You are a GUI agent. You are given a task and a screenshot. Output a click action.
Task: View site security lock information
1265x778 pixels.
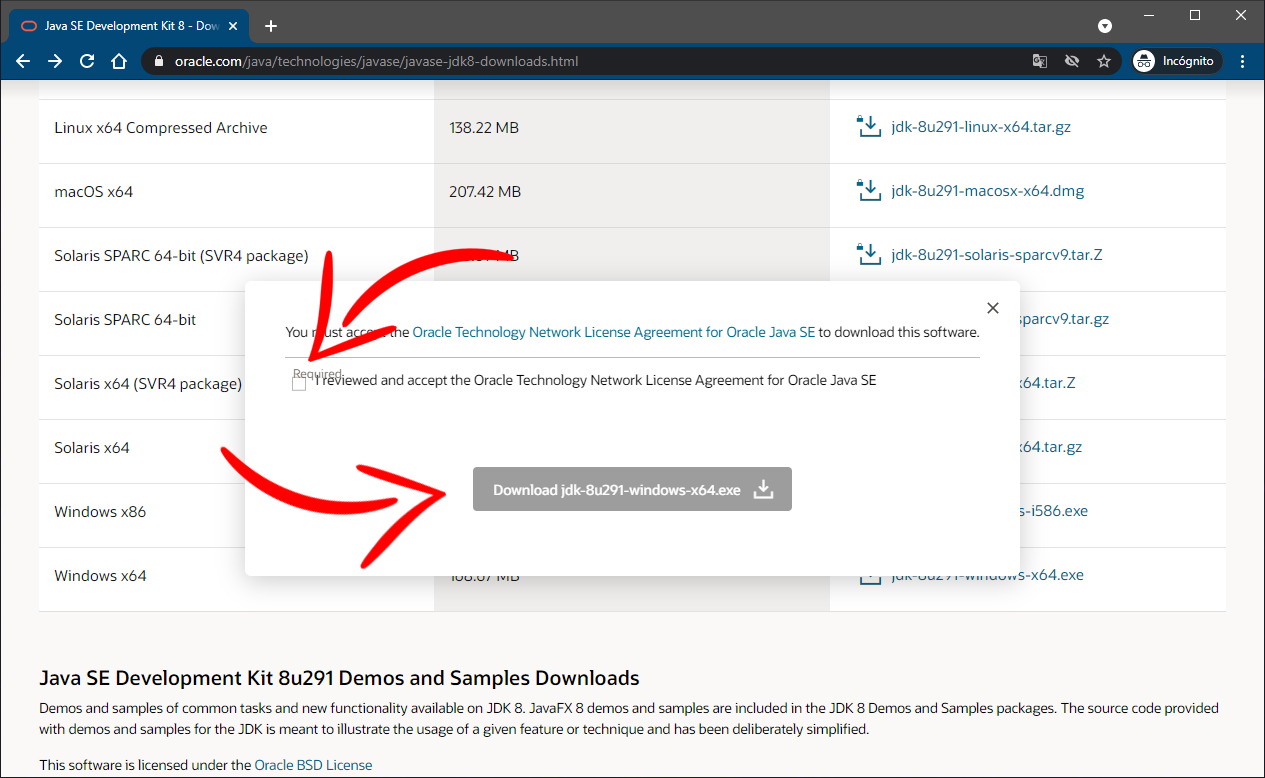coord(159,61)
